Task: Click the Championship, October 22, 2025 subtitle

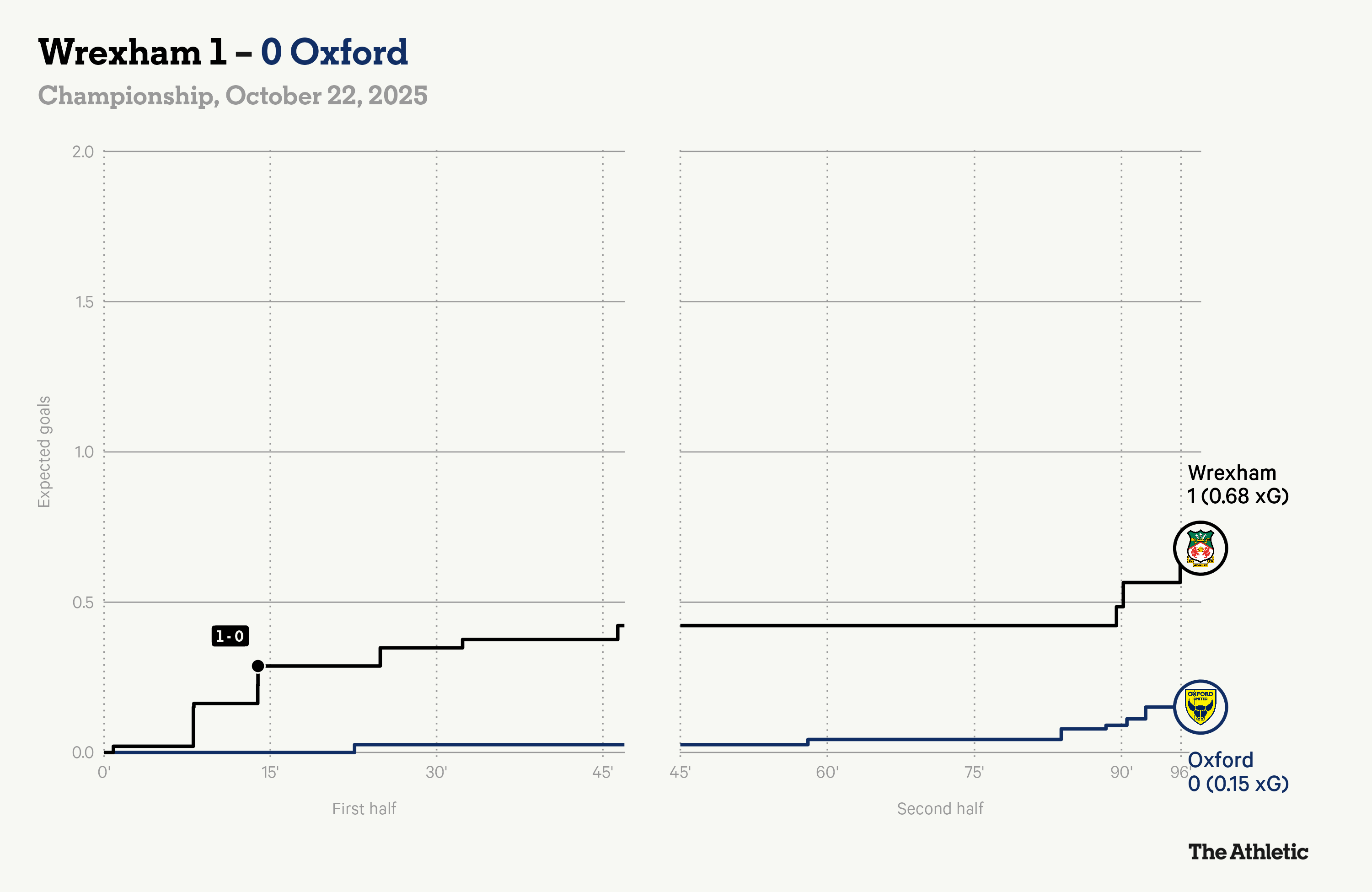Action: (x=233, y=96)
